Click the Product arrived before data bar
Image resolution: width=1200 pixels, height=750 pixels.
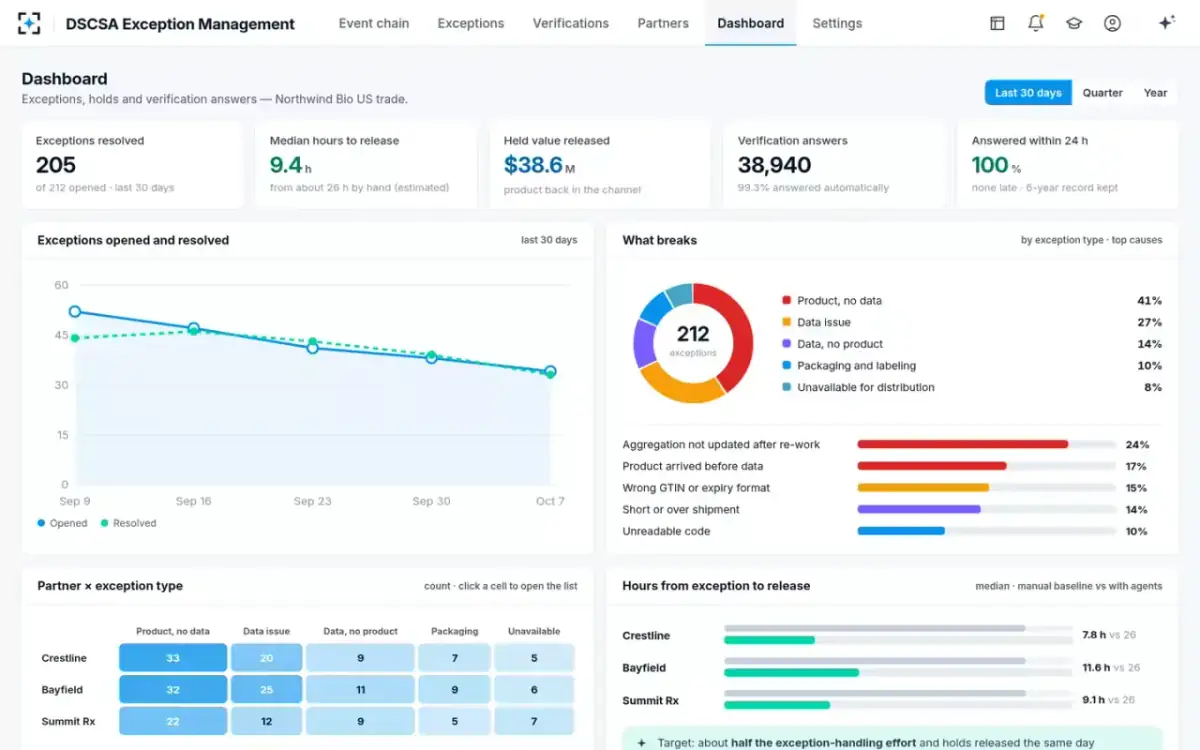[x=932, y=466]
